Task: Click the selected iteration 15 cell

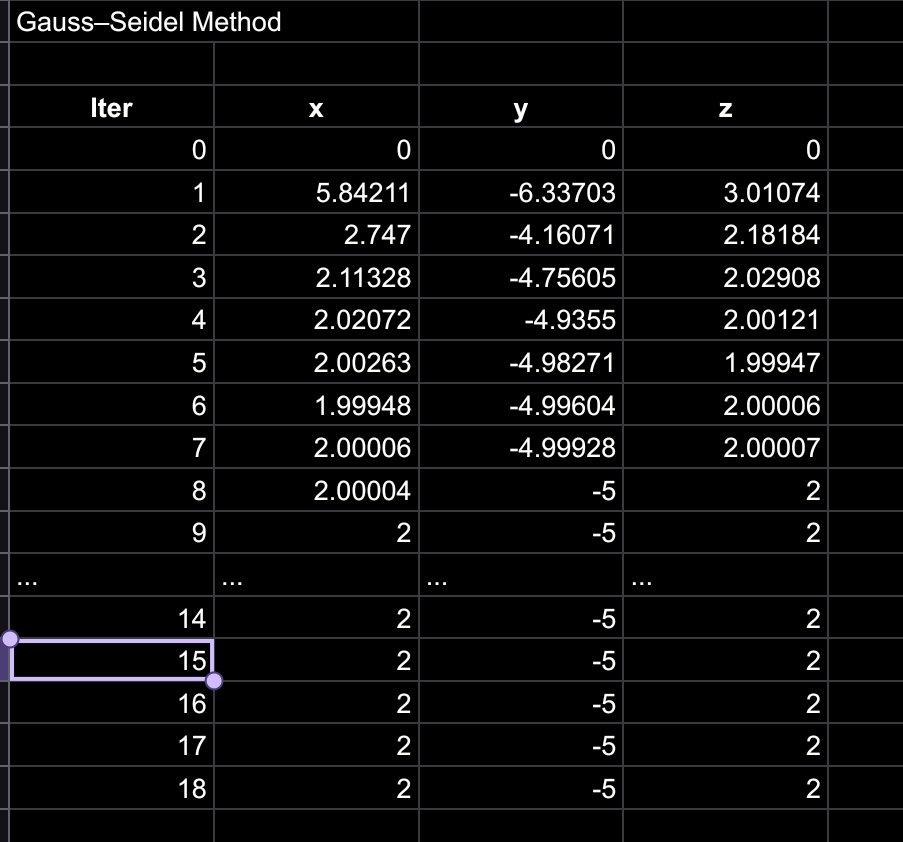Action: coord(111,660)
